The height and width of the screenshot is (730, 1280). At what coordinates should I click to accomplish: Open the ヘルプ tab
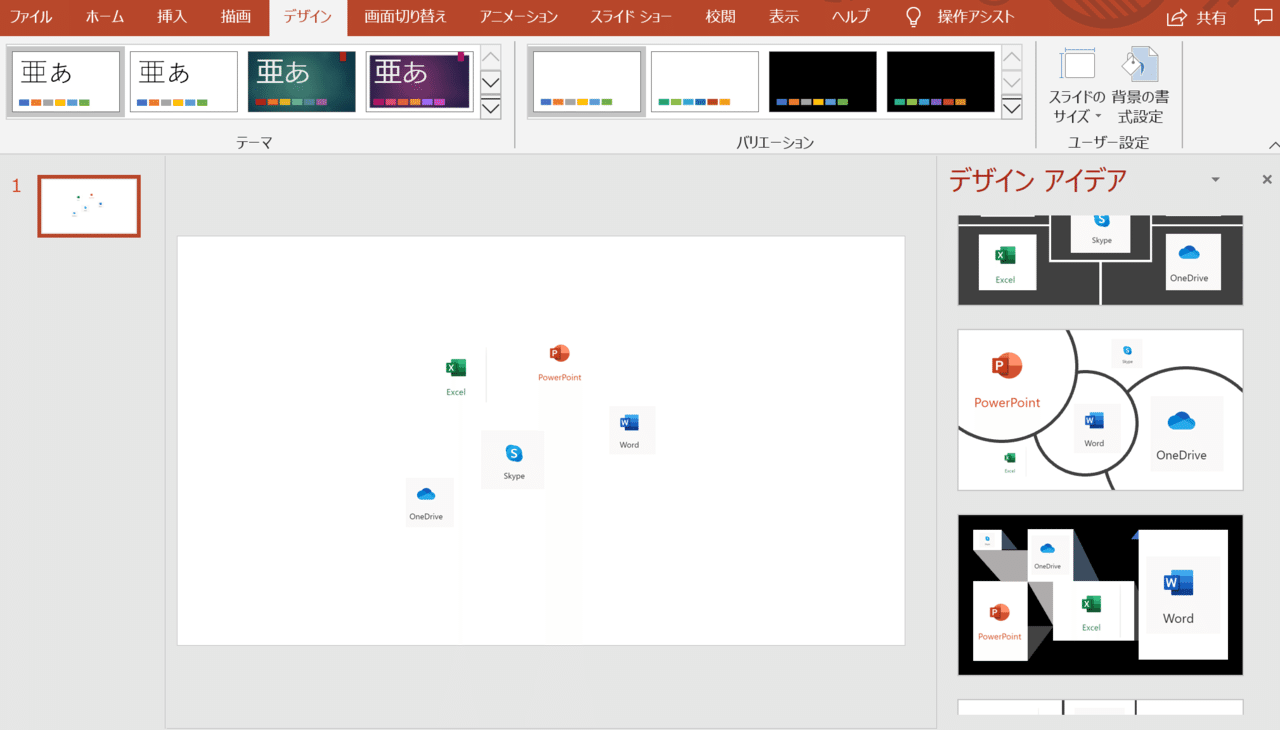(x=851, y=17)
